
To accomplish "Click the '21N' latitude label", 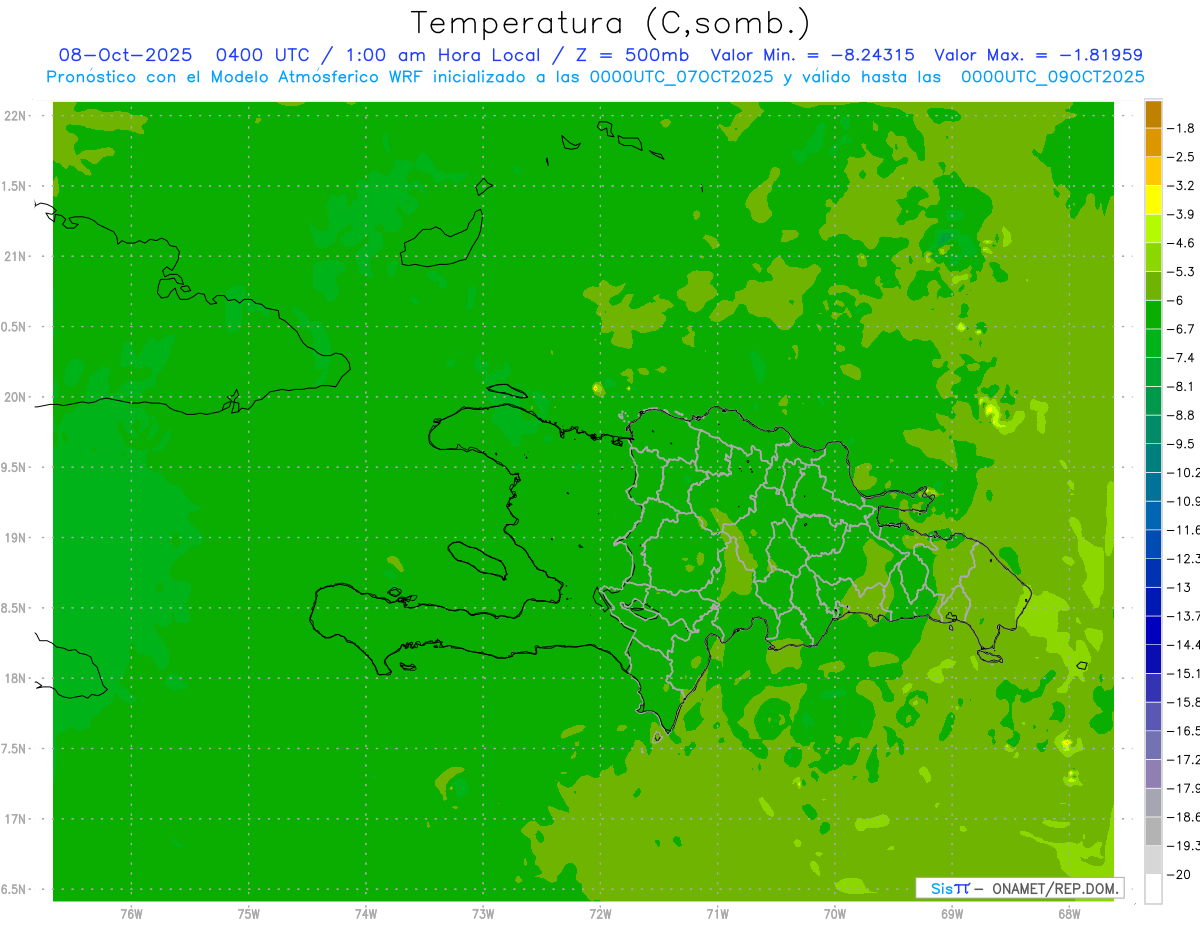I will click(x=16, y=257).
